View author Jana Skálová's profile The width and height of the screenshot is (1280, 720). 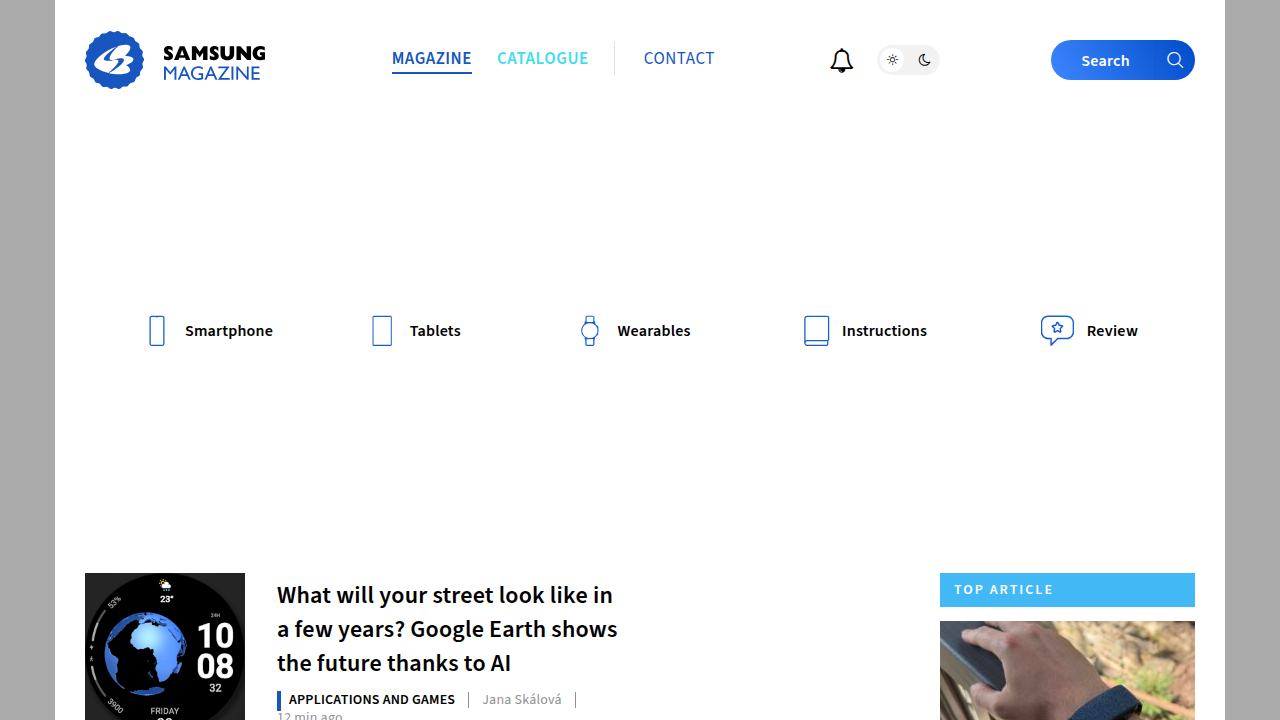(x=522, y=700)
